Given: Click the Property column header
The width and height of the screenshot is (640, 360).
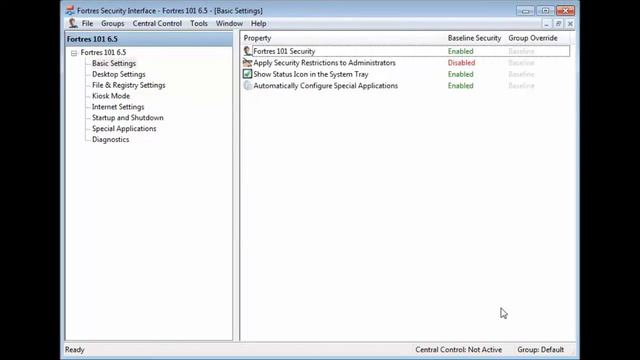Looking at the screenshot, I should (257, 38).
